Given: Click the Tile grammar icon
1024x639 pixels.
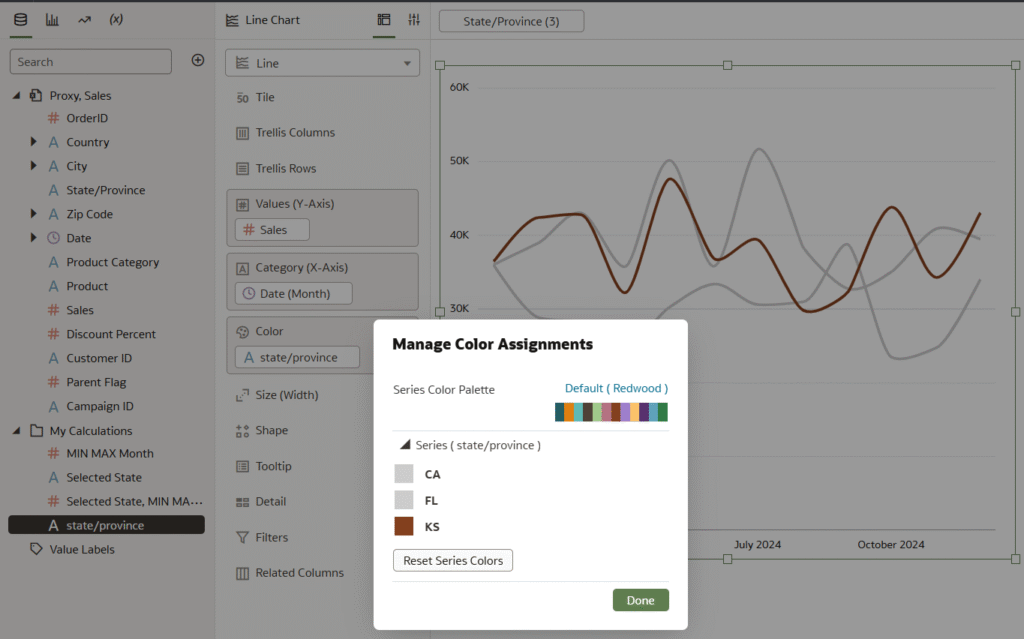Looking at the screenshot, I should tap(242, 98).
